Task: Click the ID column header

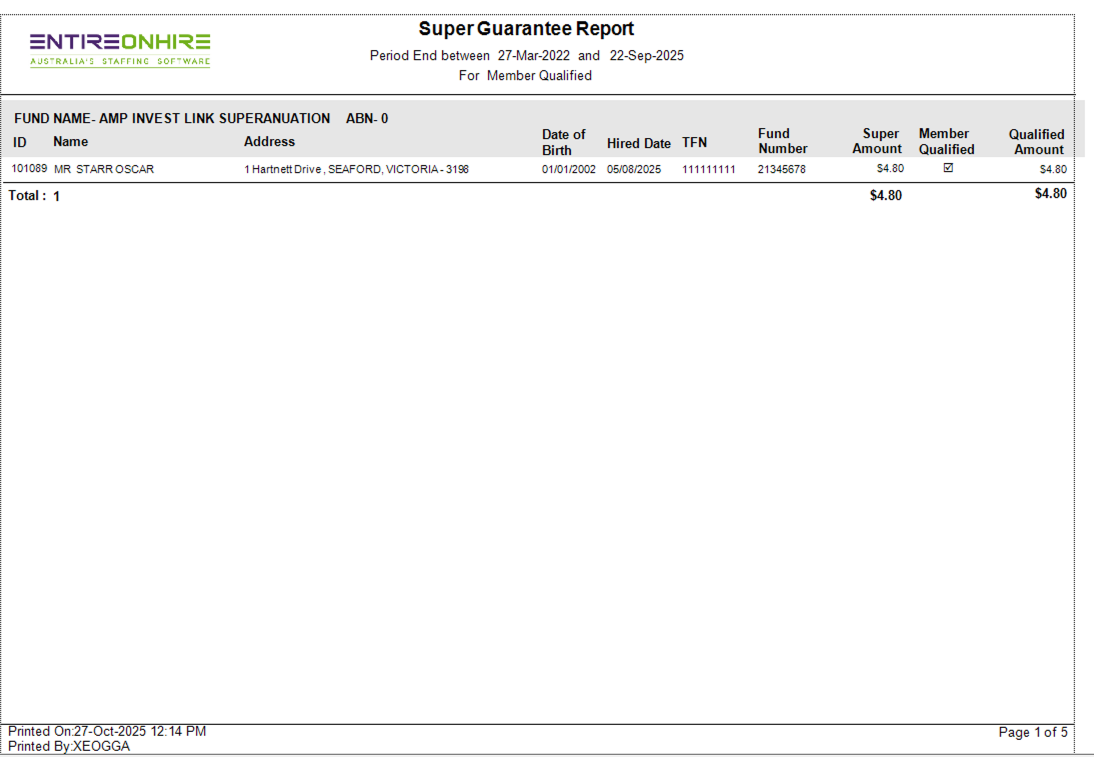Action: [20, 142]
